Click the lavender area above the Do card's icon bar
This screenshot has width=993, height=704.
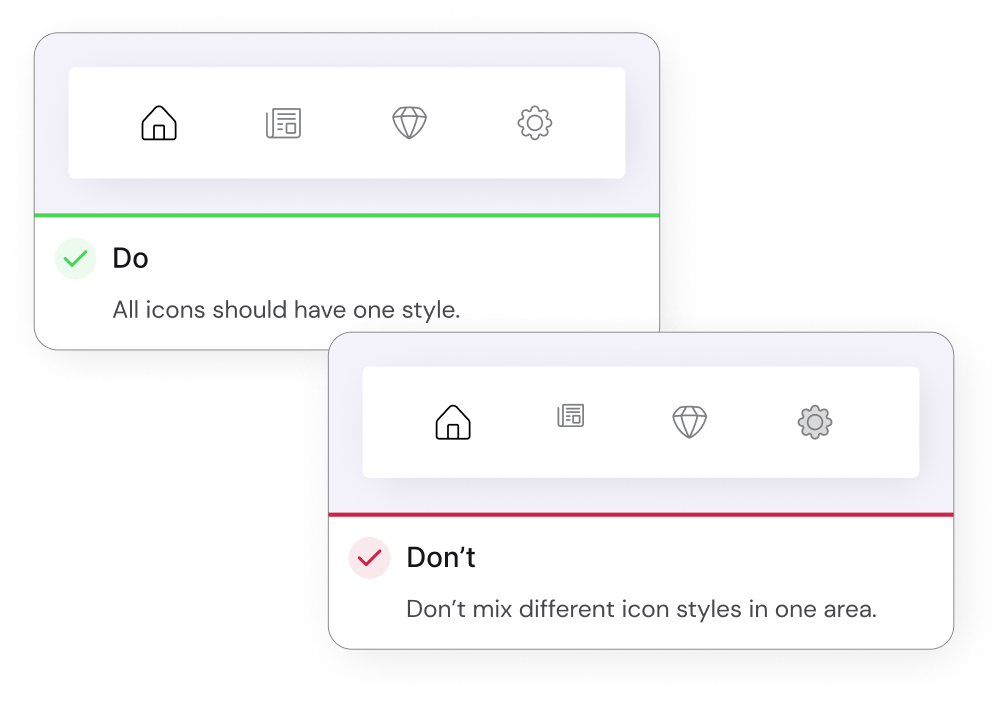(347, 50)
